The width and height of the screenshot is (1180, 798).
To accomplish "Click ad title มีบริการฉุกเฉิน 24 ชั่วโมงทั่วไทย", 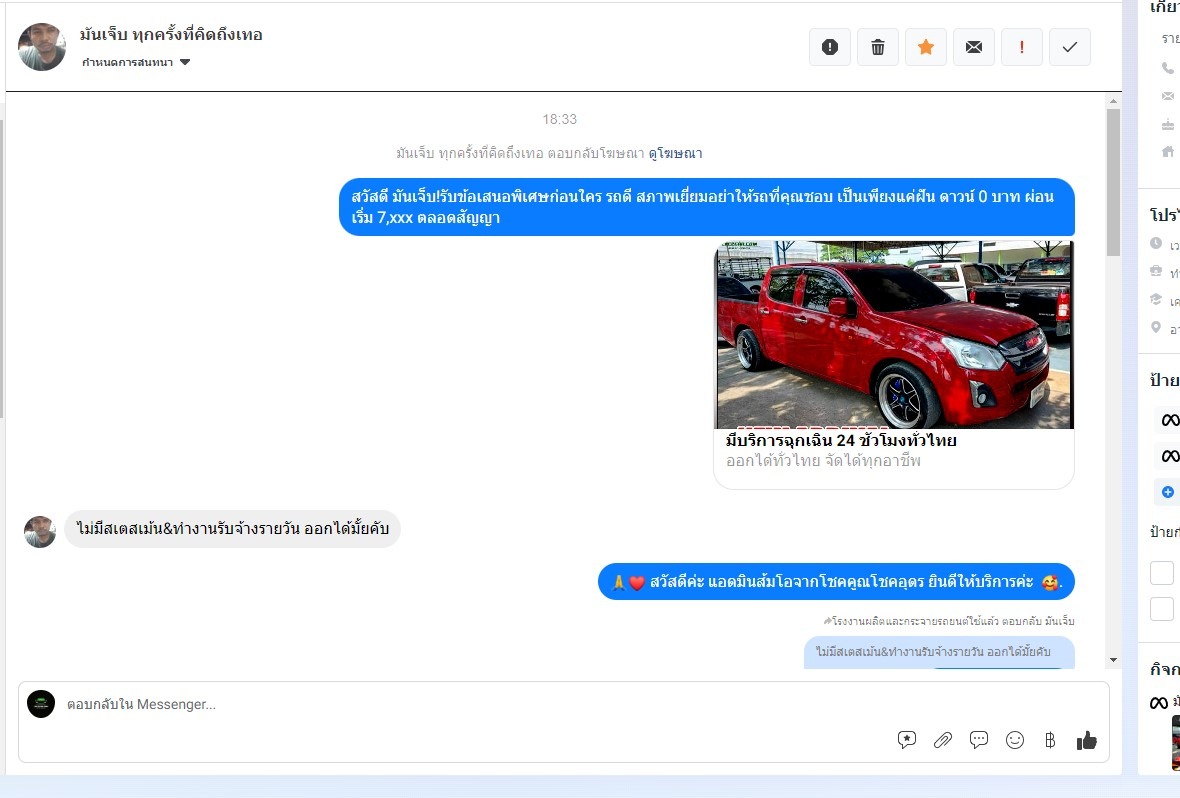I will (x=841, y=440).
